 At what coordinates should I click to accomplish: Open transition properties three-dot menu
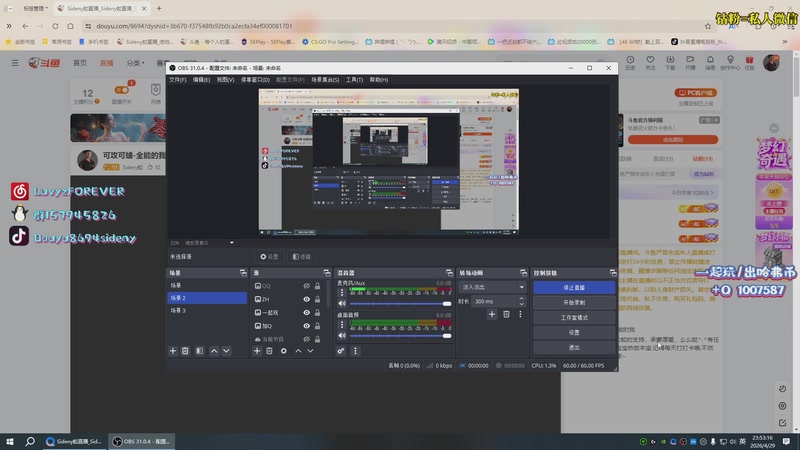pyautogui.click(x=520, y=314)
